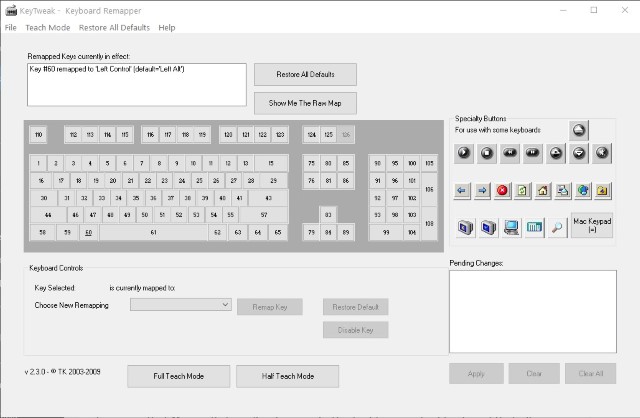
Task: Select keyboard key 15 (Backspace)
Action: click(x=271, y=163)
